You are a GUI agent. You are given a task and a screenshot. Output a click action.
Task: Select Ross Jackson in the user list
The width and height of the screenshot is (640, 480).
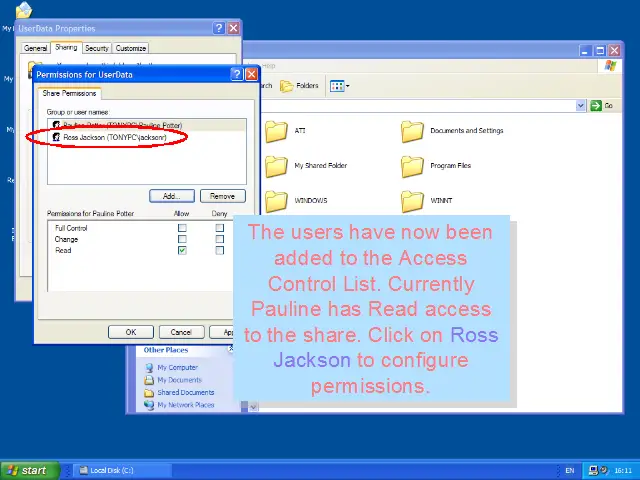pos(147,137)
